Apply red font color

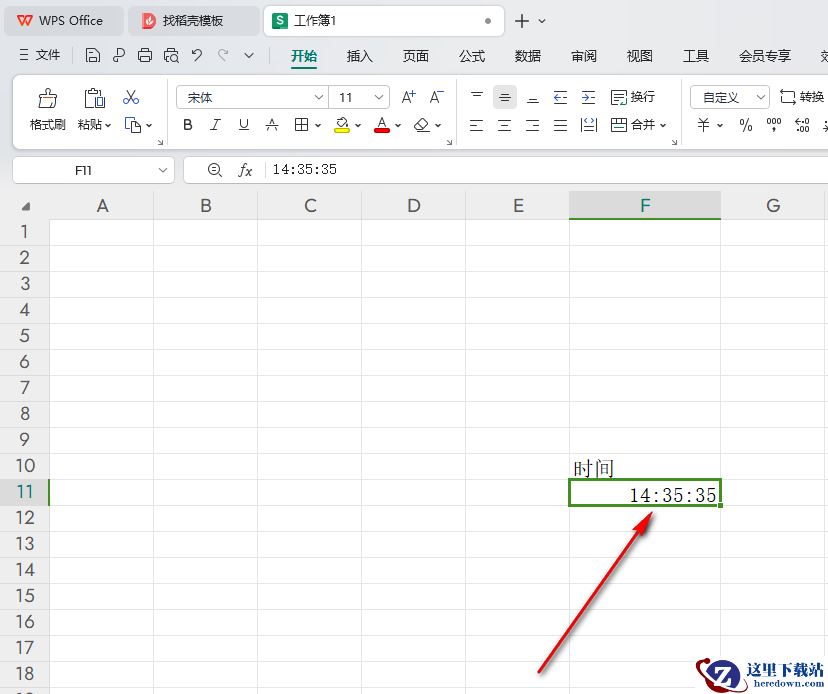coord(382,125)
